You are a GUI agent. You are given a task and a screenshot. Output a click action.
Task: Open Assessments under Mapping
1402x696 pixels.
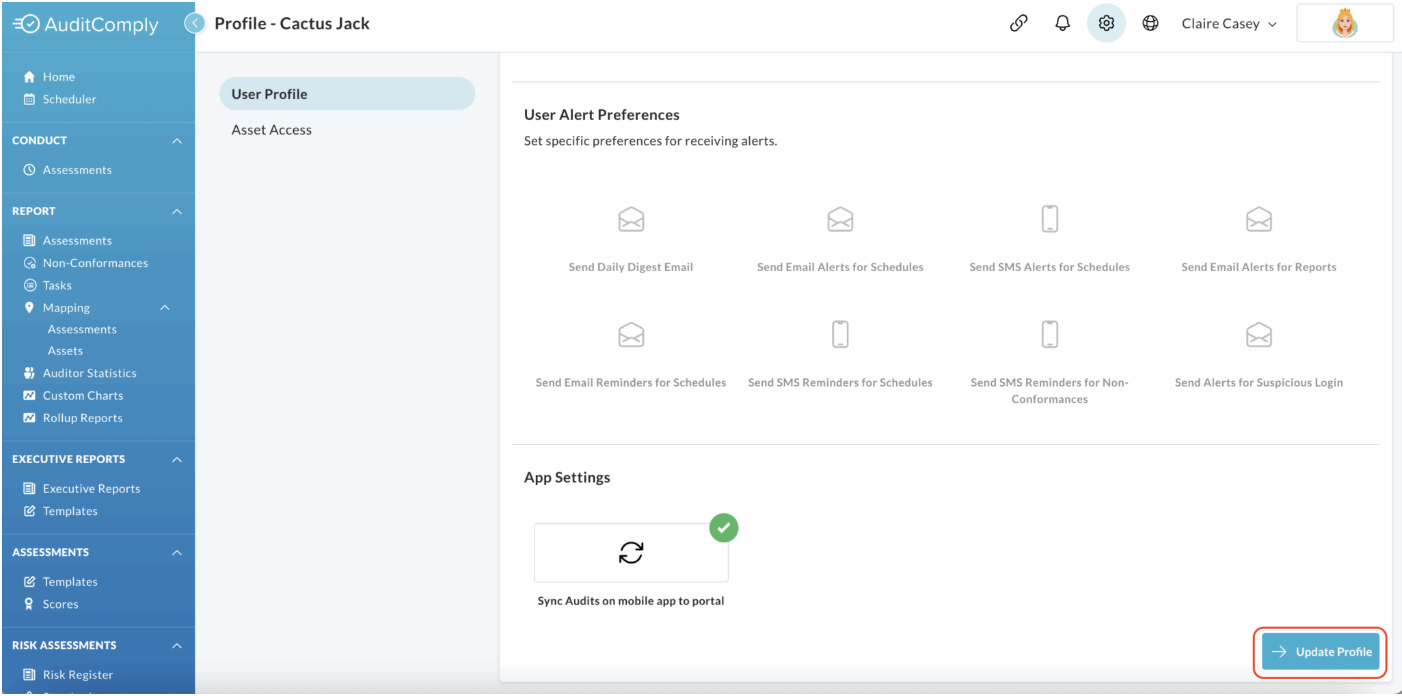point(82,329)
